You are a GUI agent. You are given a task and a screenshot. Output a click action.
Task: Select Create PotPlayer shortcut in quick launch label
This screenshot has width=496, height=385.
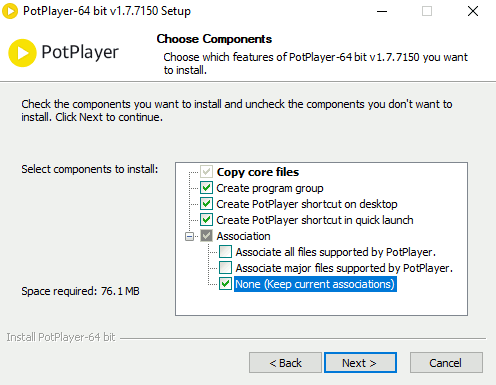coord(315,220)
